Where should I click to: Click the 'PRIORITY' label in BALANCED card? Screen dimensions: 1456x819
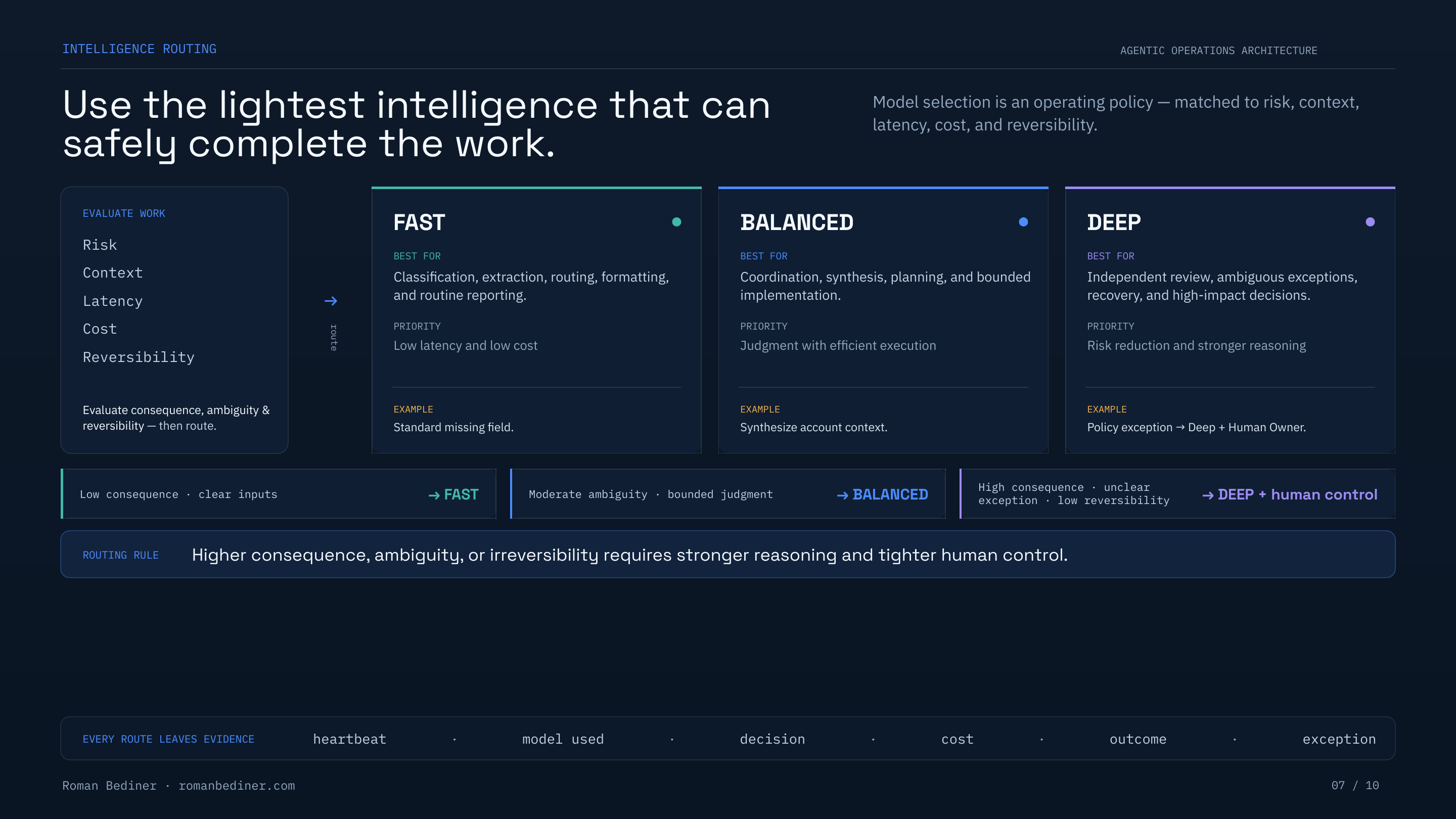click(763, 326)
